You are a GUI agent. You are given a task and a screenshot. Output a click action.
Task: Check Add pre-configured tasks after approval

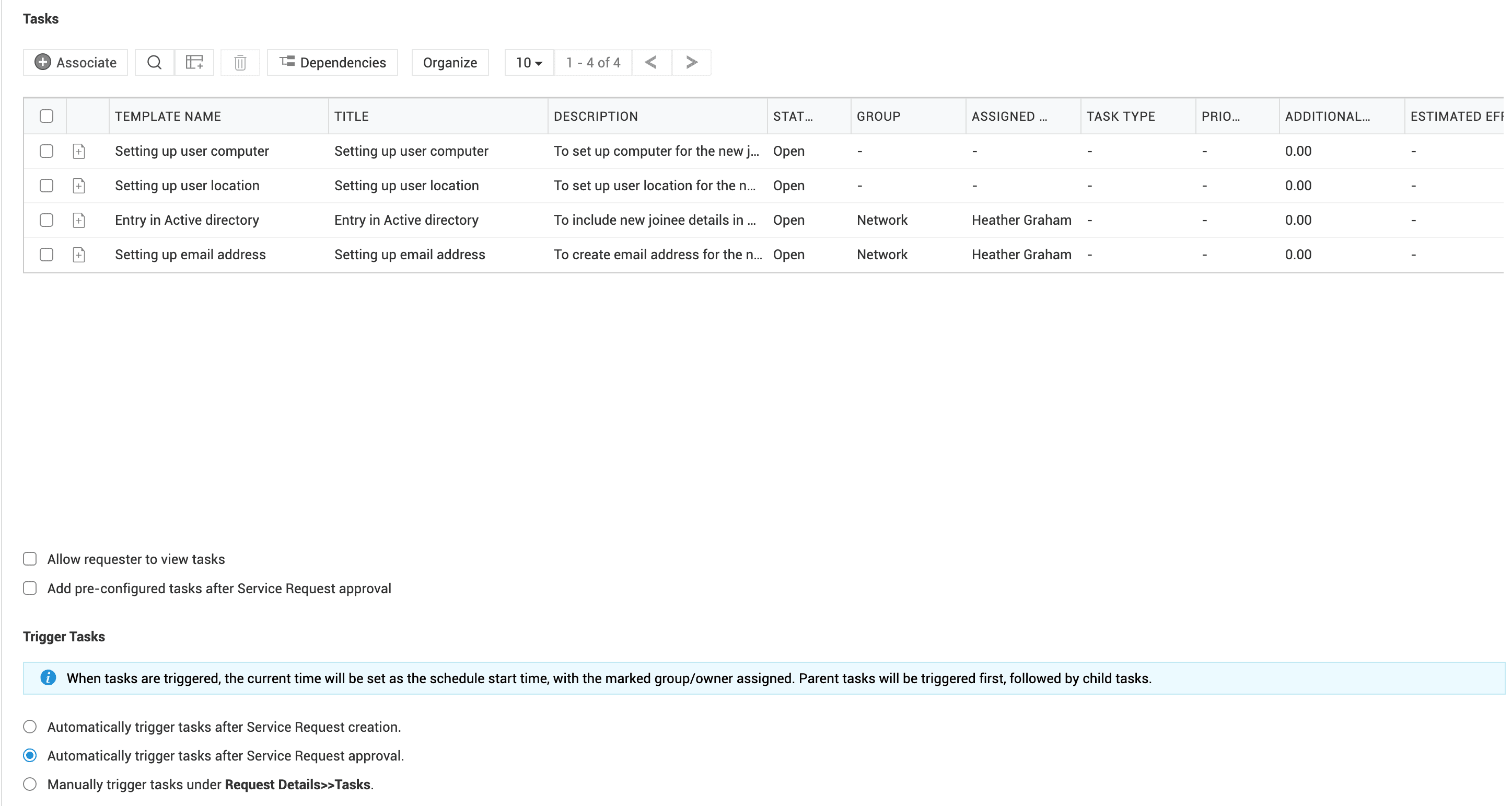(30, 588)
